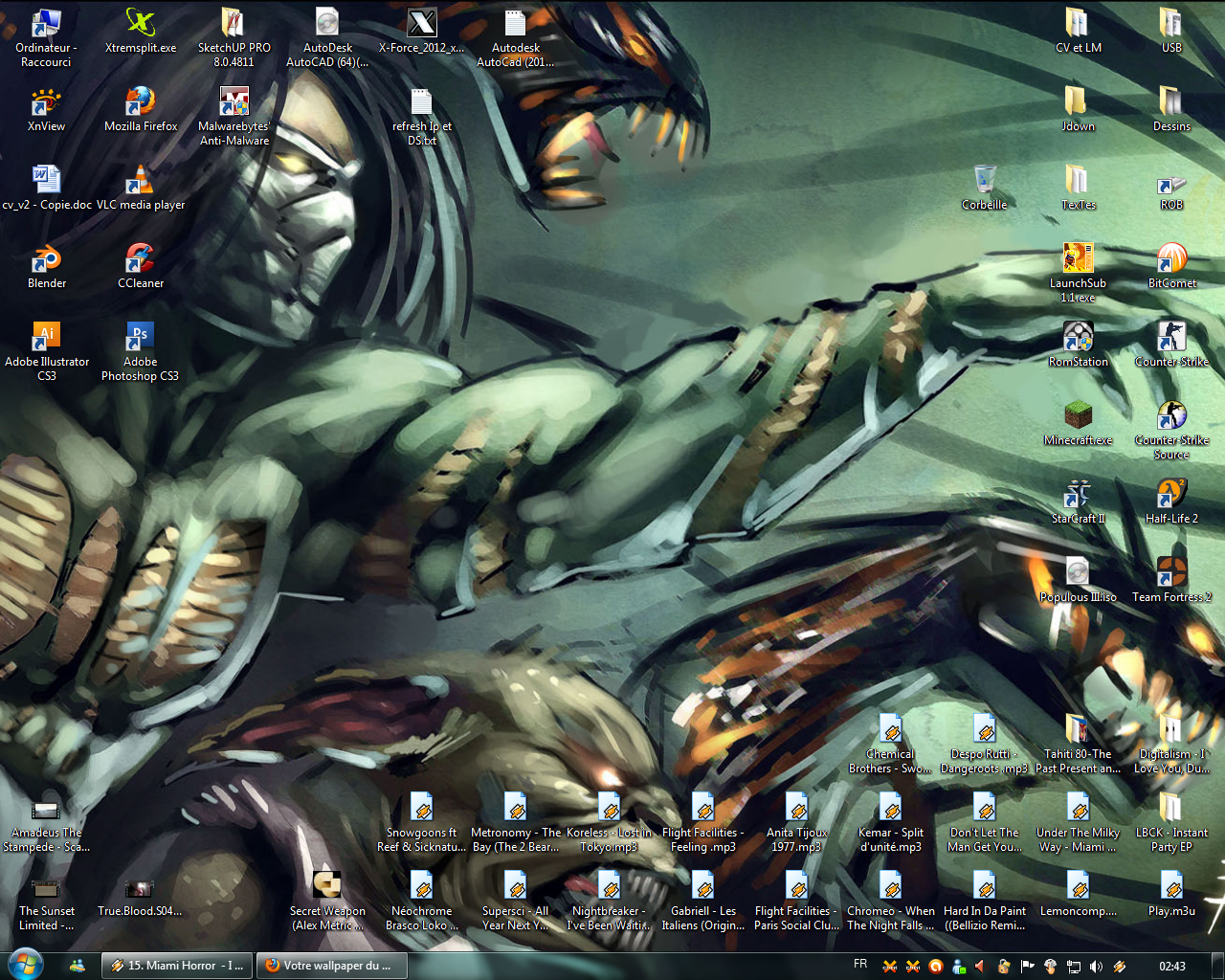Image resolution: width=1225 pixels, height=980 pixels.
Task: Launch BitComet shortcut
Action: point(1171,267)
